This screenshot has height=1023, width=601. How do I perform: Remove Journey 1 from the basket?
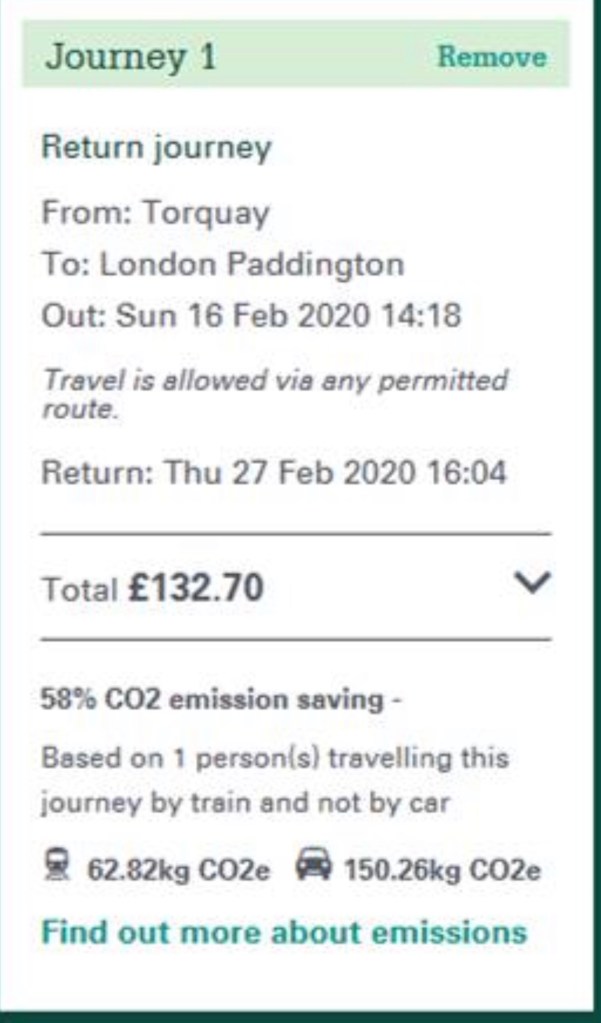492,57
